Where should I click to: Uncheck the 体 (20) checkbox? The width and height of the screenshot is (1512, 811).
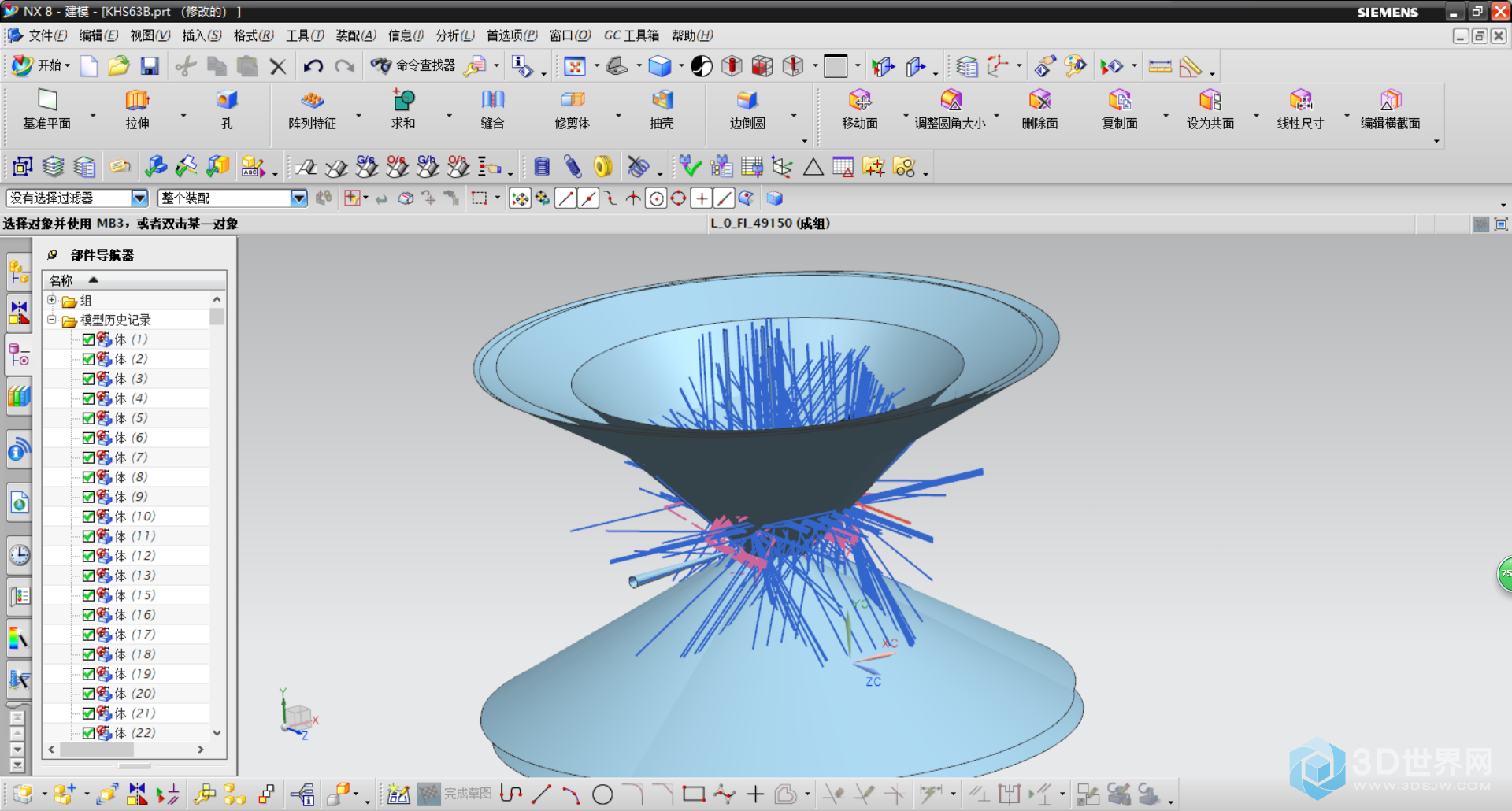tap(88, 694)
